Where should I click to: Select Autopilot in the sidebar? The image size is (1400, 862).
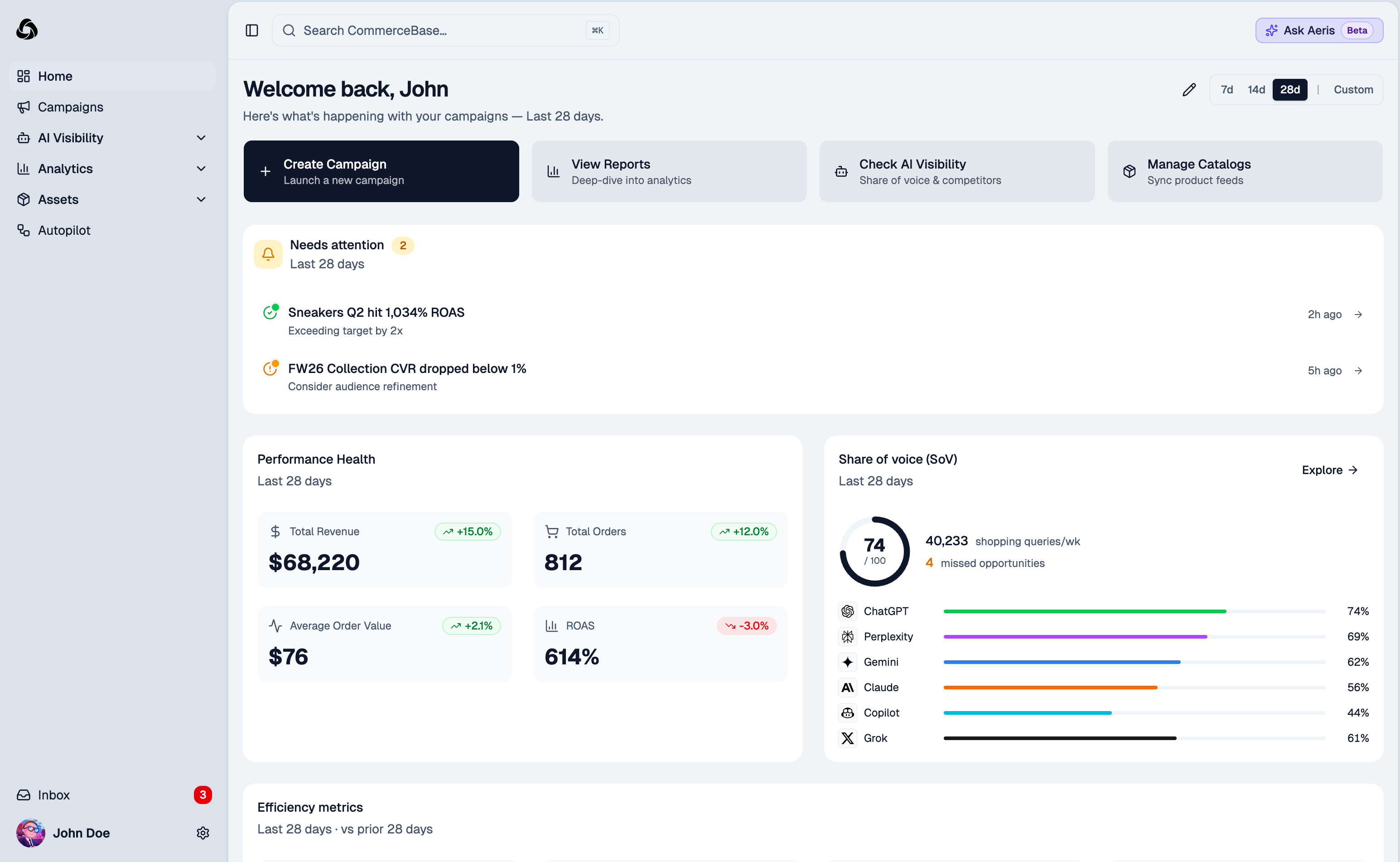[x=64, y=230]
